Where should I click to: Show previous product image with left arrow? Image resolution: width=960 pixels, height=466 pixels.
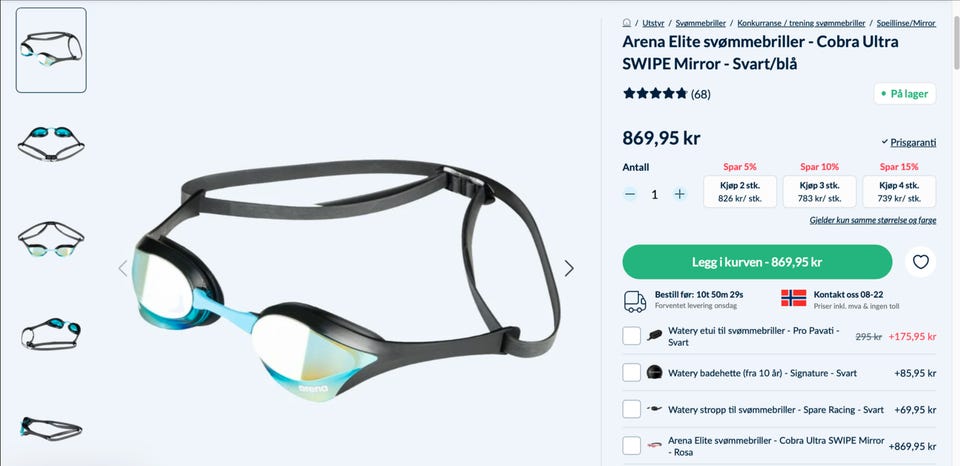pyautogui.click(x=122, y=268)
